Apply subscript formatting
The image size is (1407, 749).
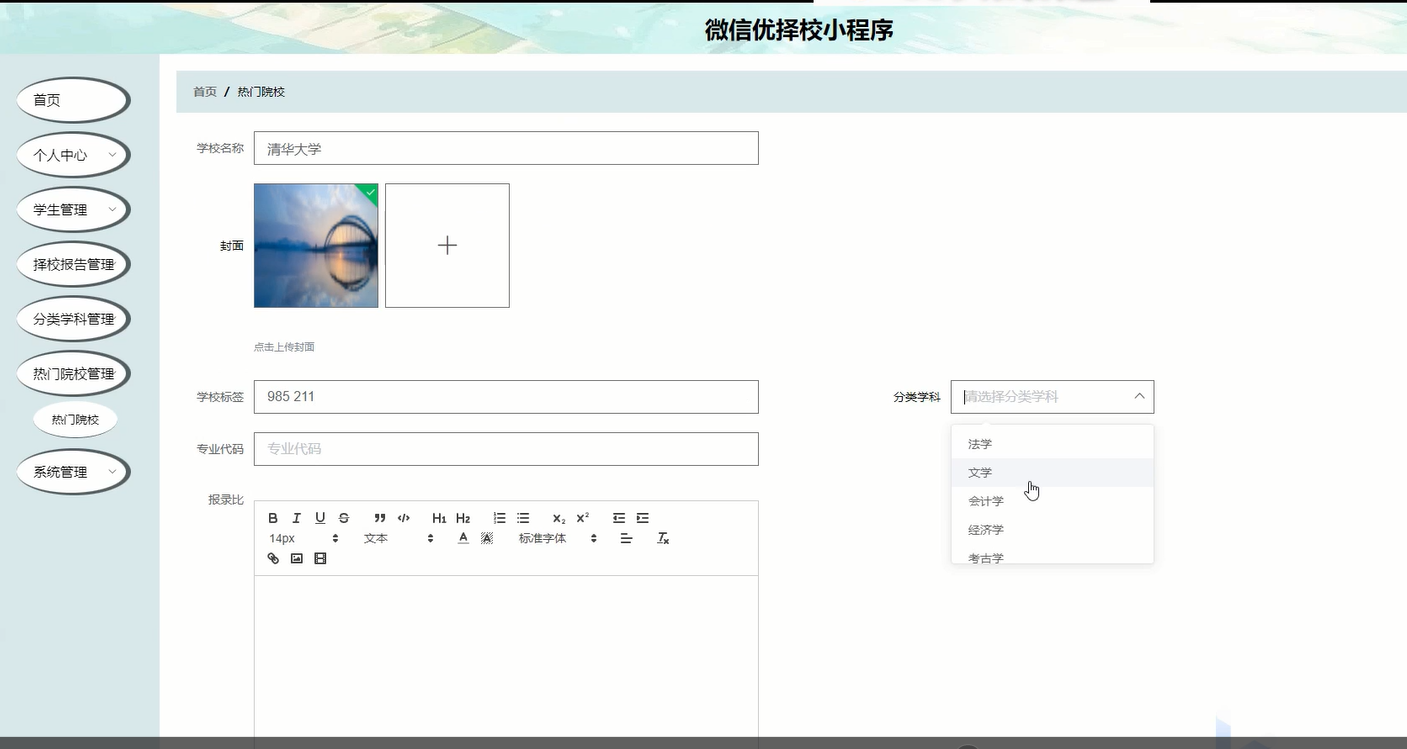click(x=559, y=518)
